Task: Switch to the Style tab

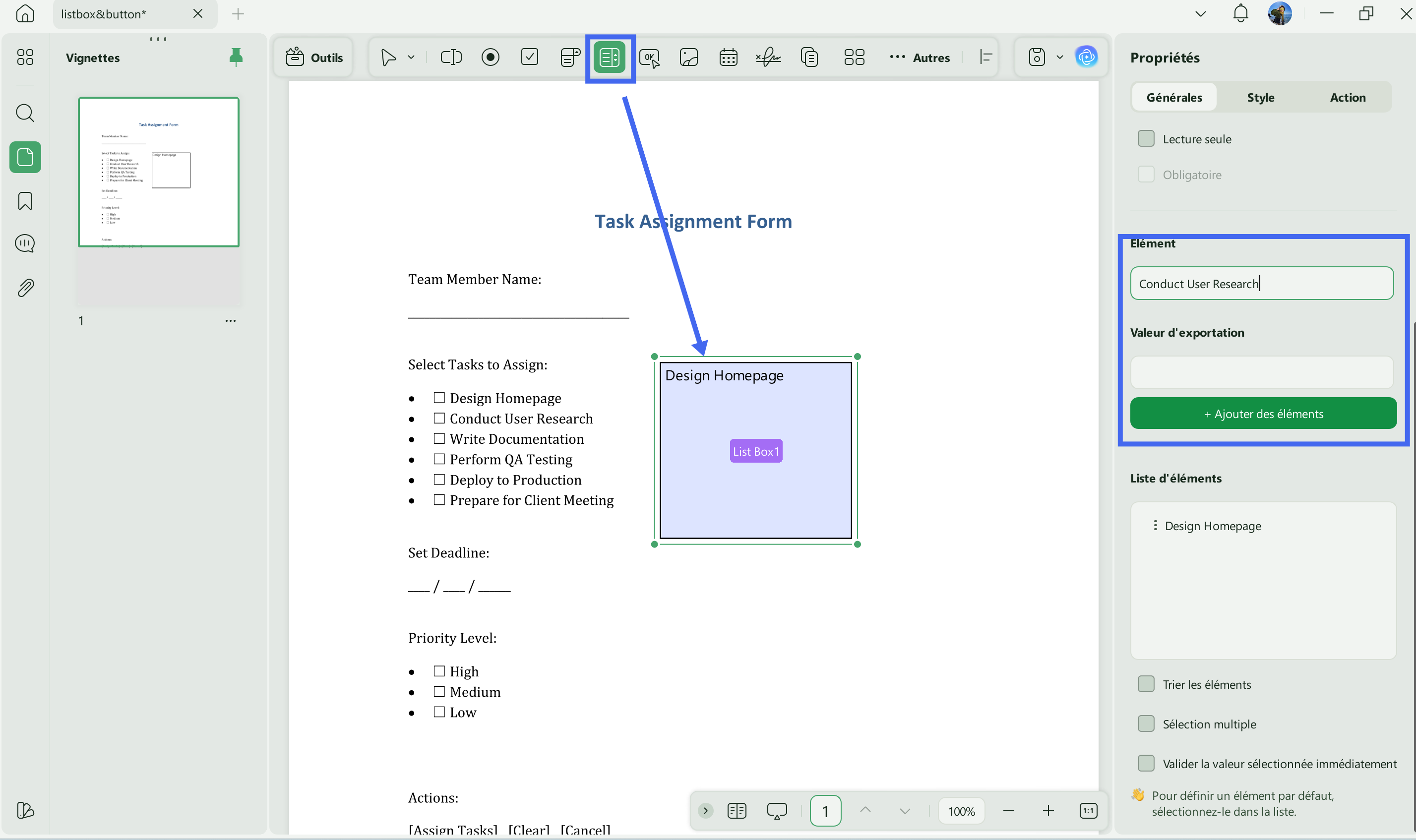Action: click(x=1260, y=97)
